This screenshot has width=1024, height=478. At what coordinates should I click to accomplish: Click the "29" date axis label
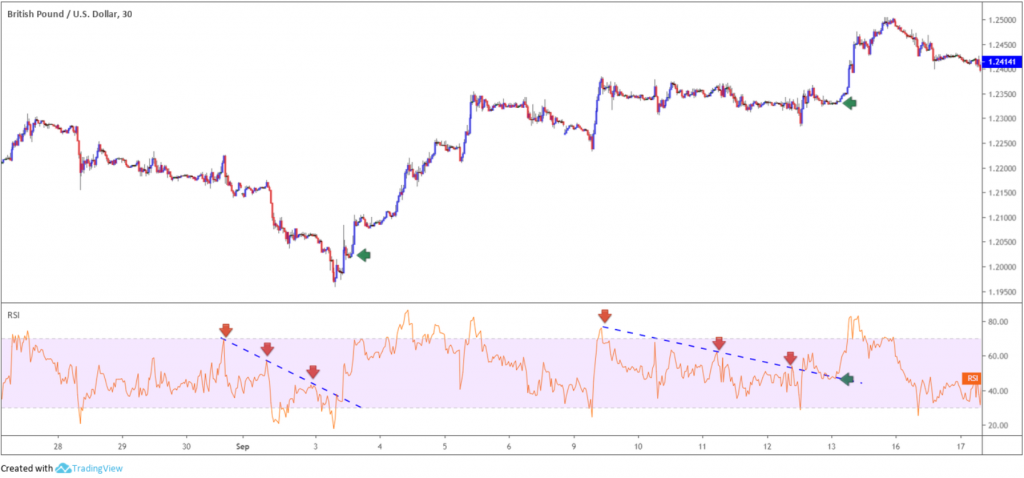tap(122, 447)
